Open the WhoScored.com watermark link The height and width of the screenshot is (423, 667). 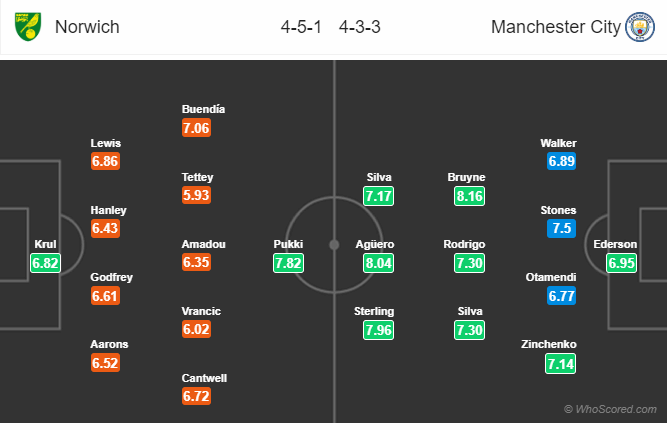[x=610, y=409]
